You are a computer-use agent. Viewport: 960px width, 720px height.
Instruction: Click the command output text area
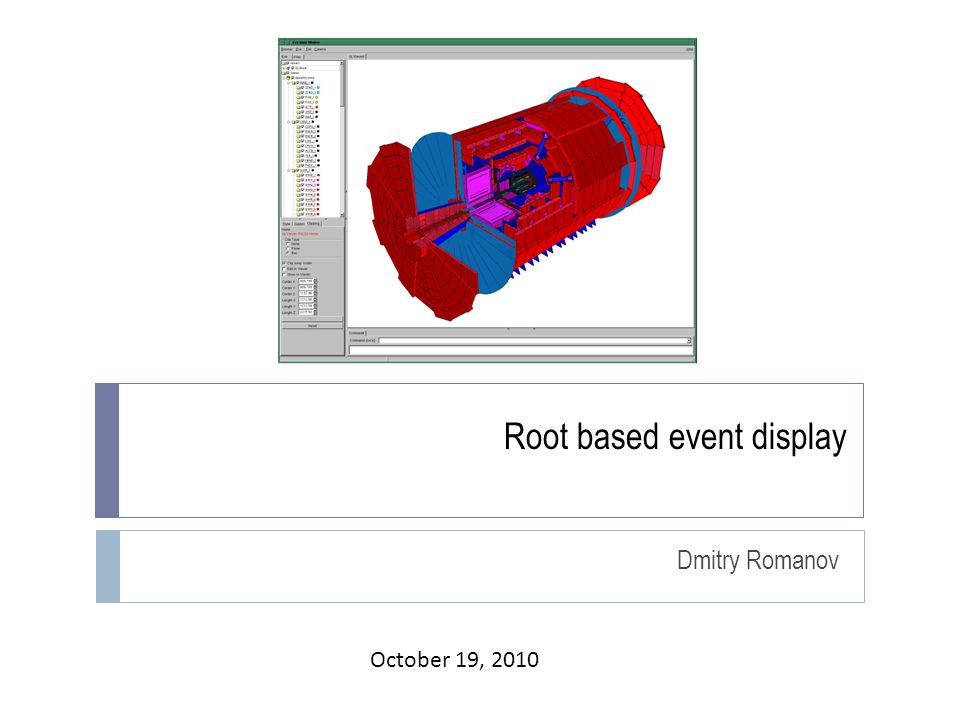[x=520, y=350]
